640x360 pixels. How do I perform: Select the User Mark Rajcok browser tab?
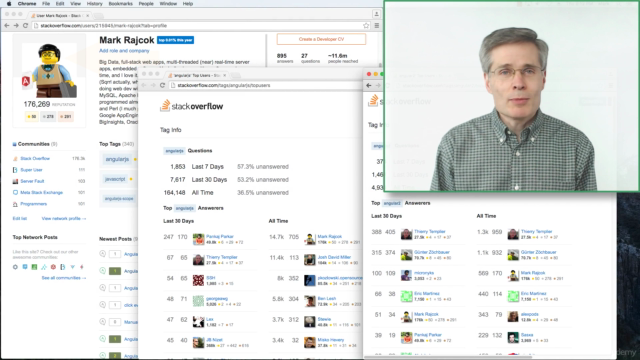pyautogui.click(x=60, y=16)
